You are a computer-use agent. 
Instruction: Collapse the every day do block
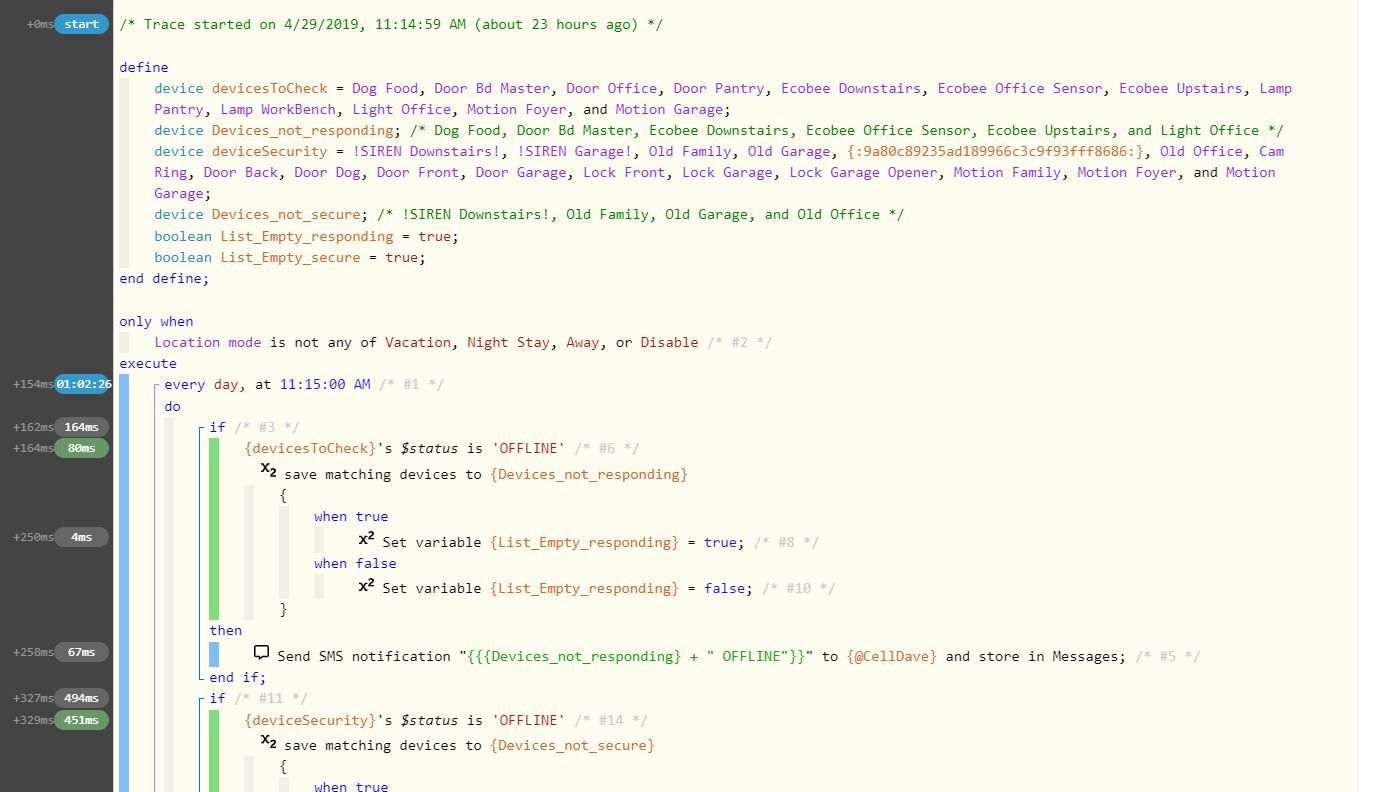(156, 384)
